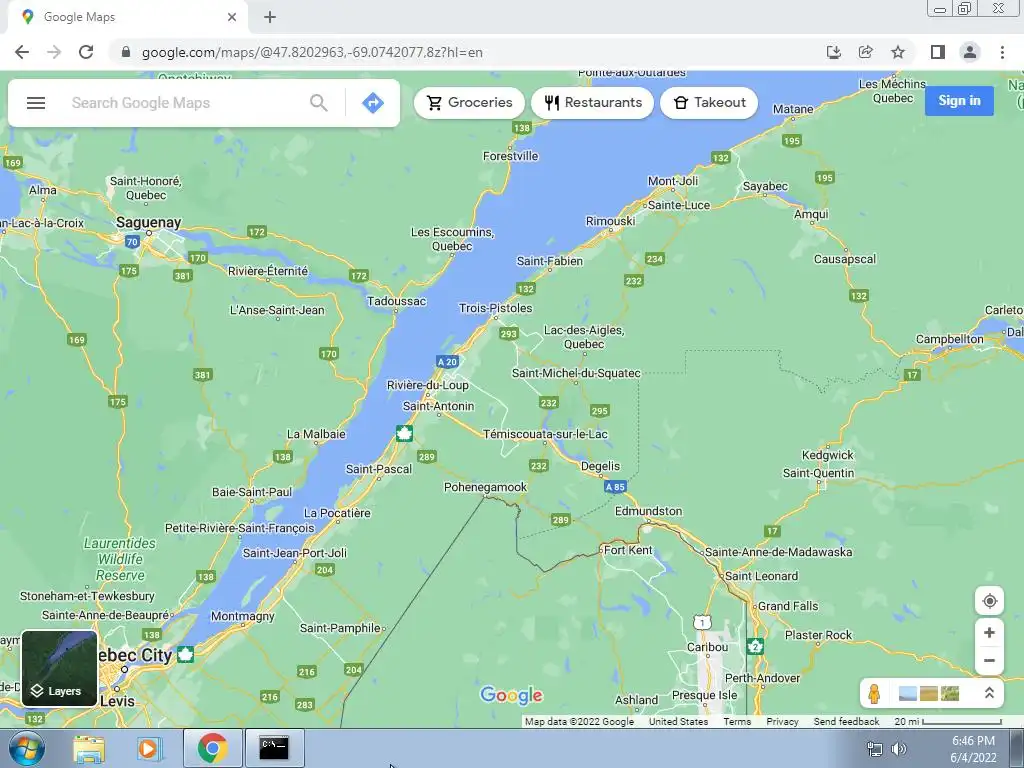Show your location with the target icon
Screen dimensions: 1024x768
point(989,601)
